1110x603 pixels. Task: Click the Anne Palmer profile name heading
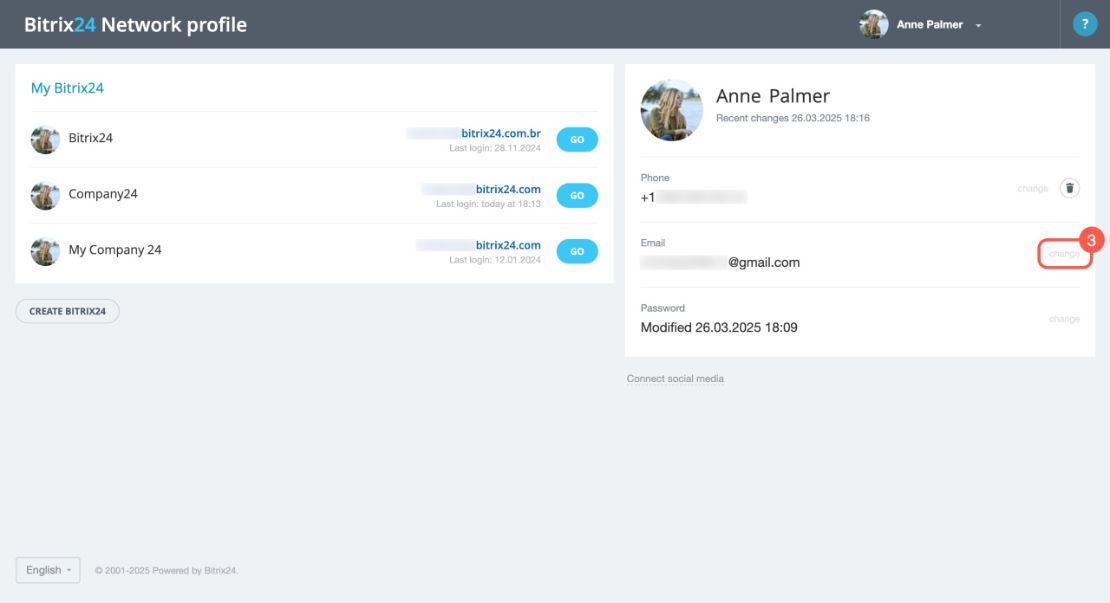772,96
